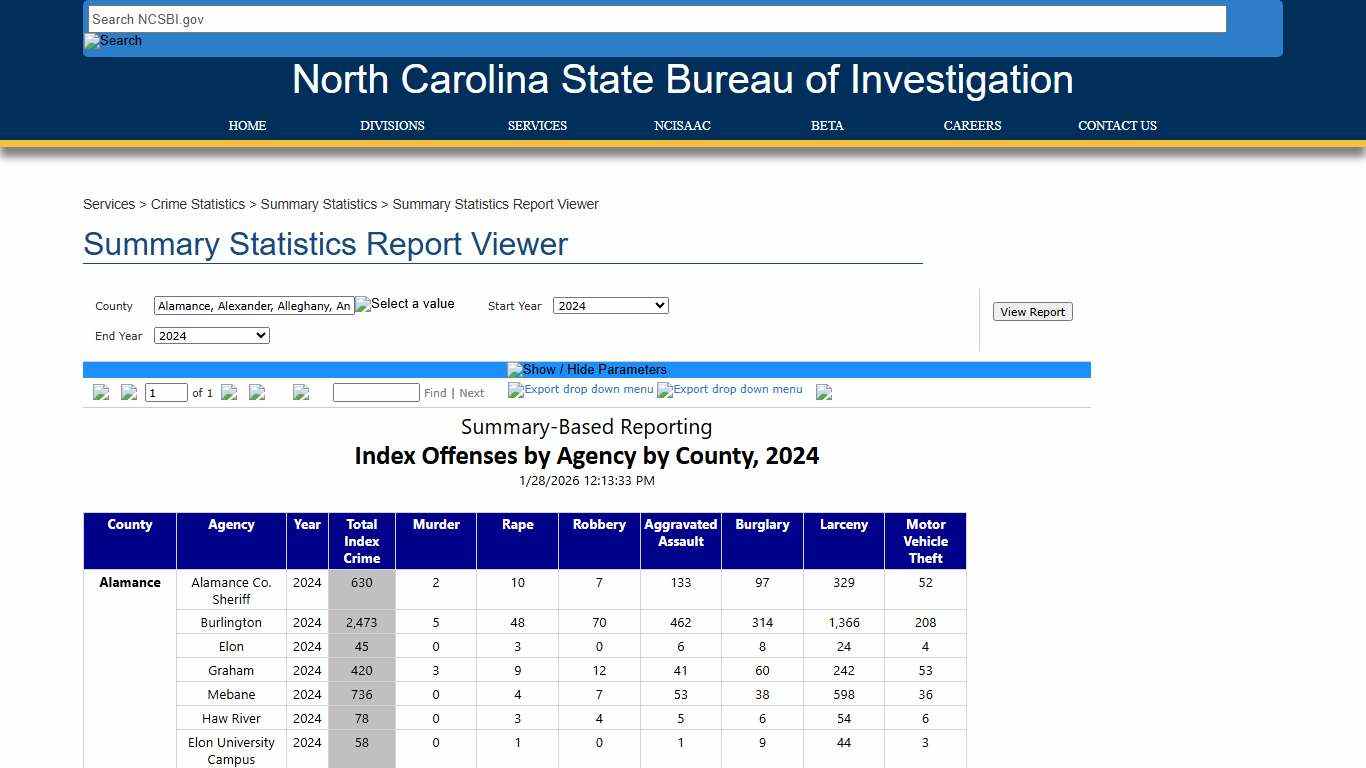Click the View Report button
Viewport: 1366px width, 768px height.
pyautogui.click(x=1032, y=311)
